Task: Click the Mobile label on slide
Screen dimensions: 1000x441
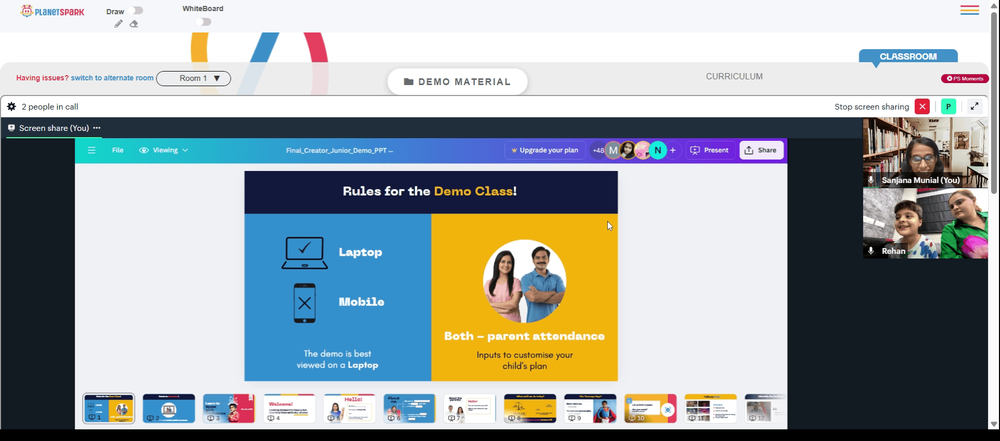Action: pos(362,302)
